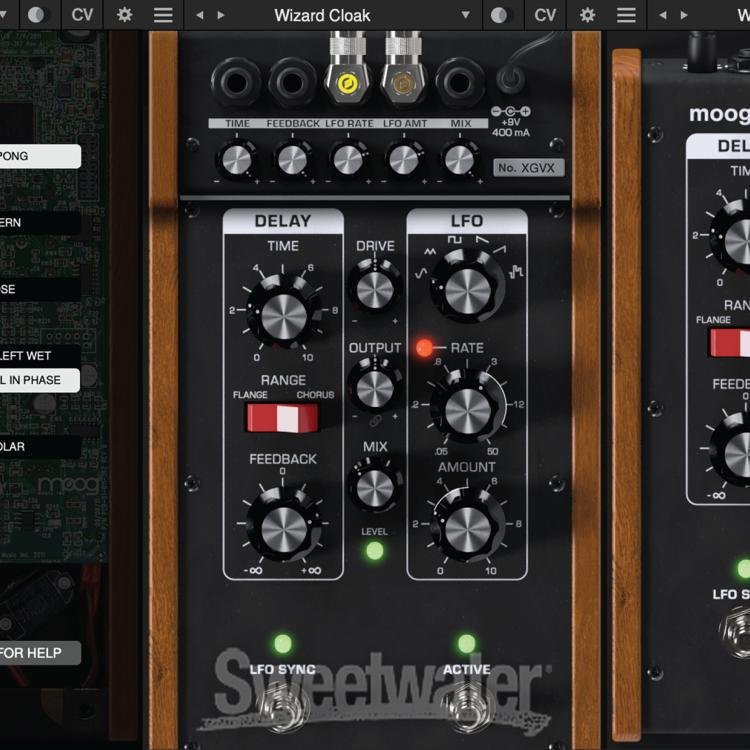Click the FOR HELP button in left panel
Screen dimensions: 750x750
(40, 653)
